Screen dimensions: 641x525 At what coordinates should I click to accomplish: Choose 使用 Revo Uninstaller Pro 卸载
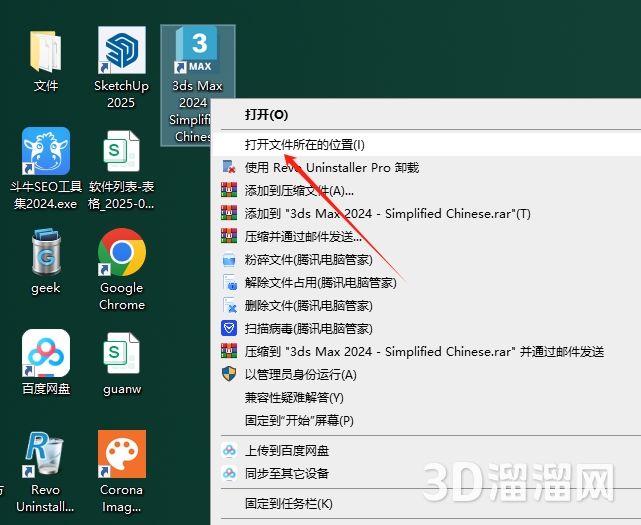click(x=426, y=167)
